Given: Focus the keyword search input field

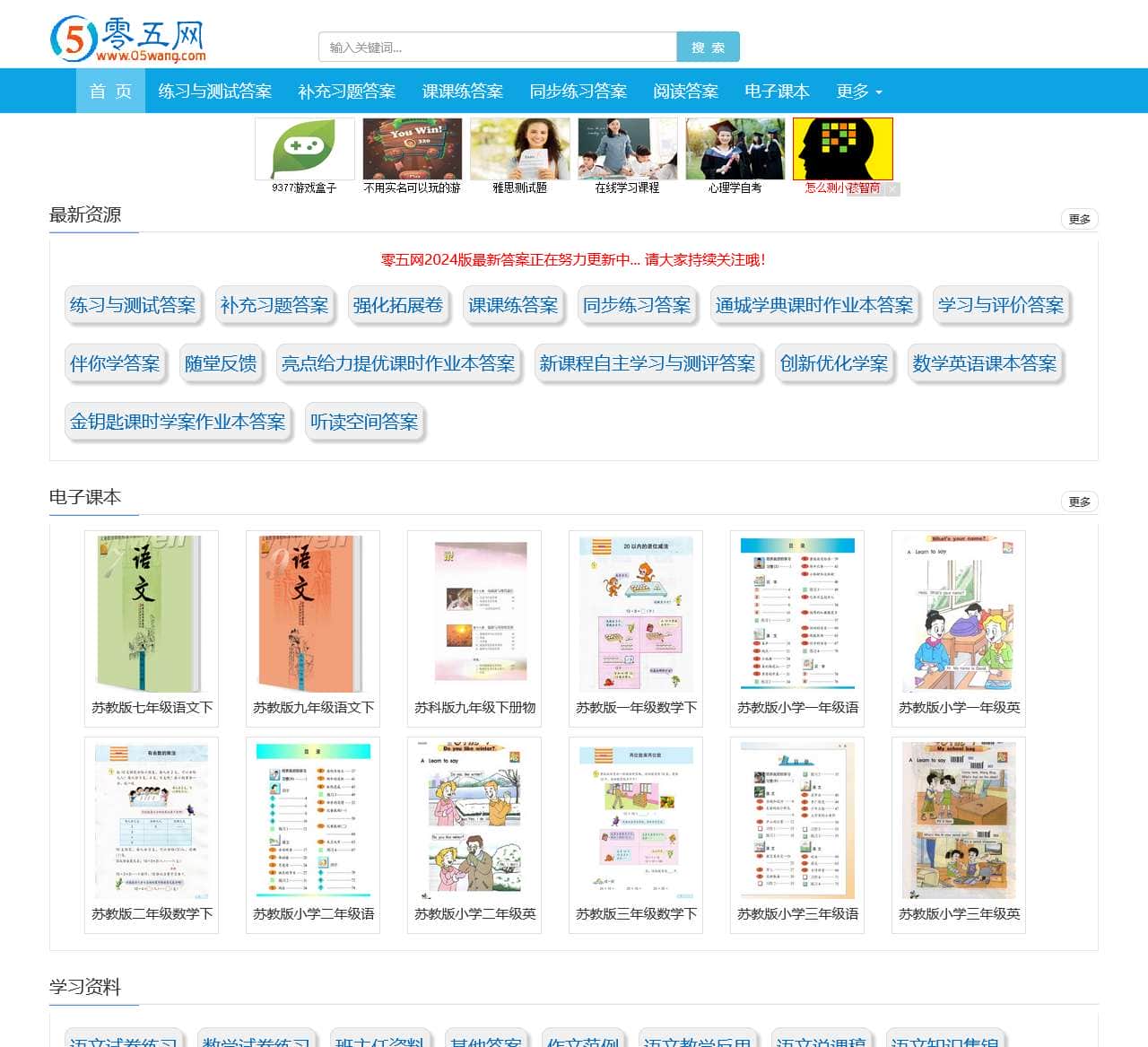Looking at the screenshot, I should click(x=498, y=48).
